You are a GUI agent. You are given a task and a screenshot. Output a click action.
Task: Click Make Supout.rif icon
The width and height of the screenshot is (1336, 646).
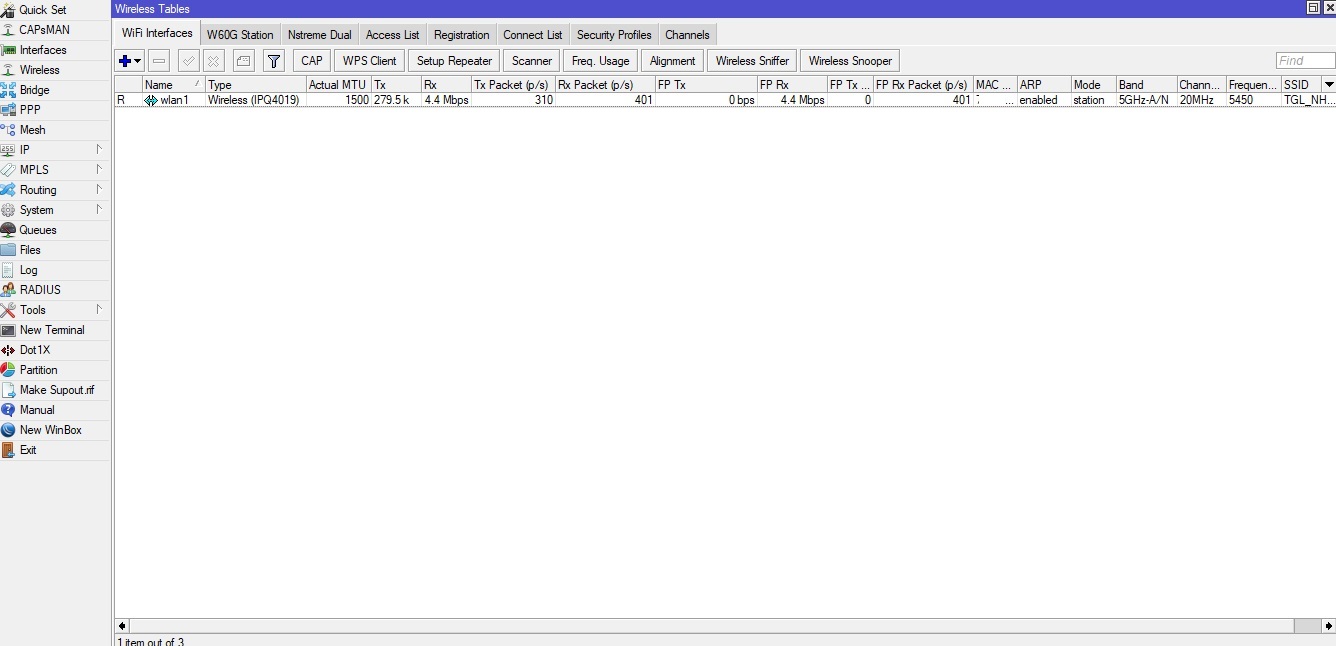[x=8, y=390]
